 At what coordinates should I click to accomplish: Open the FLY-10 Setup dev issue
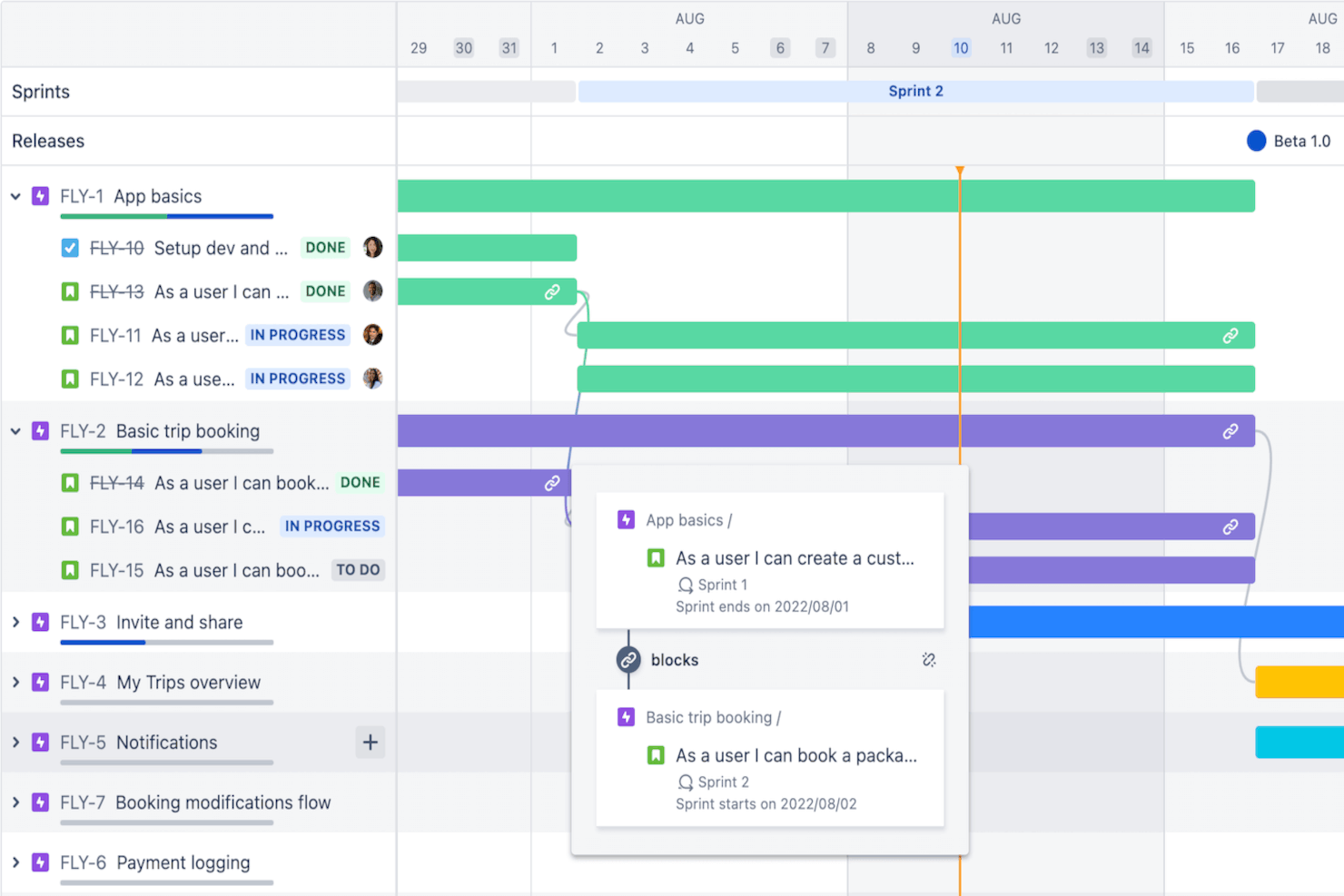[221, 248]
